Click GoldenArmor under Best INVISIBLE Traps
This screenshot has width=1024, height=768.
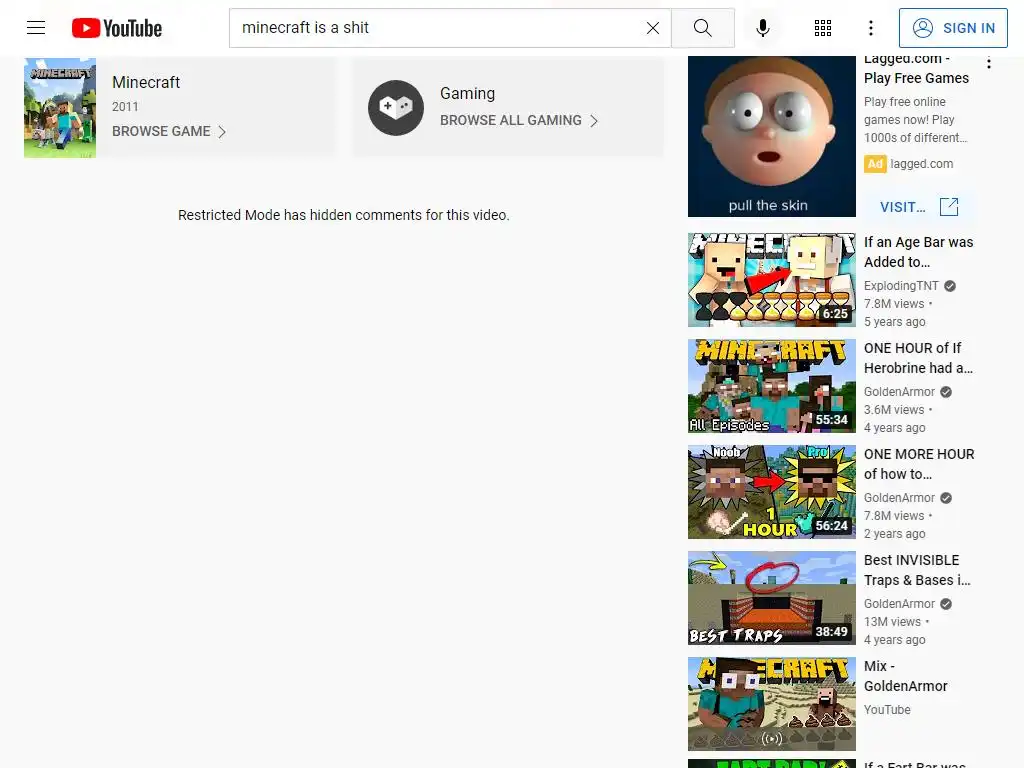pyautogui.click(x=899, y=604)
